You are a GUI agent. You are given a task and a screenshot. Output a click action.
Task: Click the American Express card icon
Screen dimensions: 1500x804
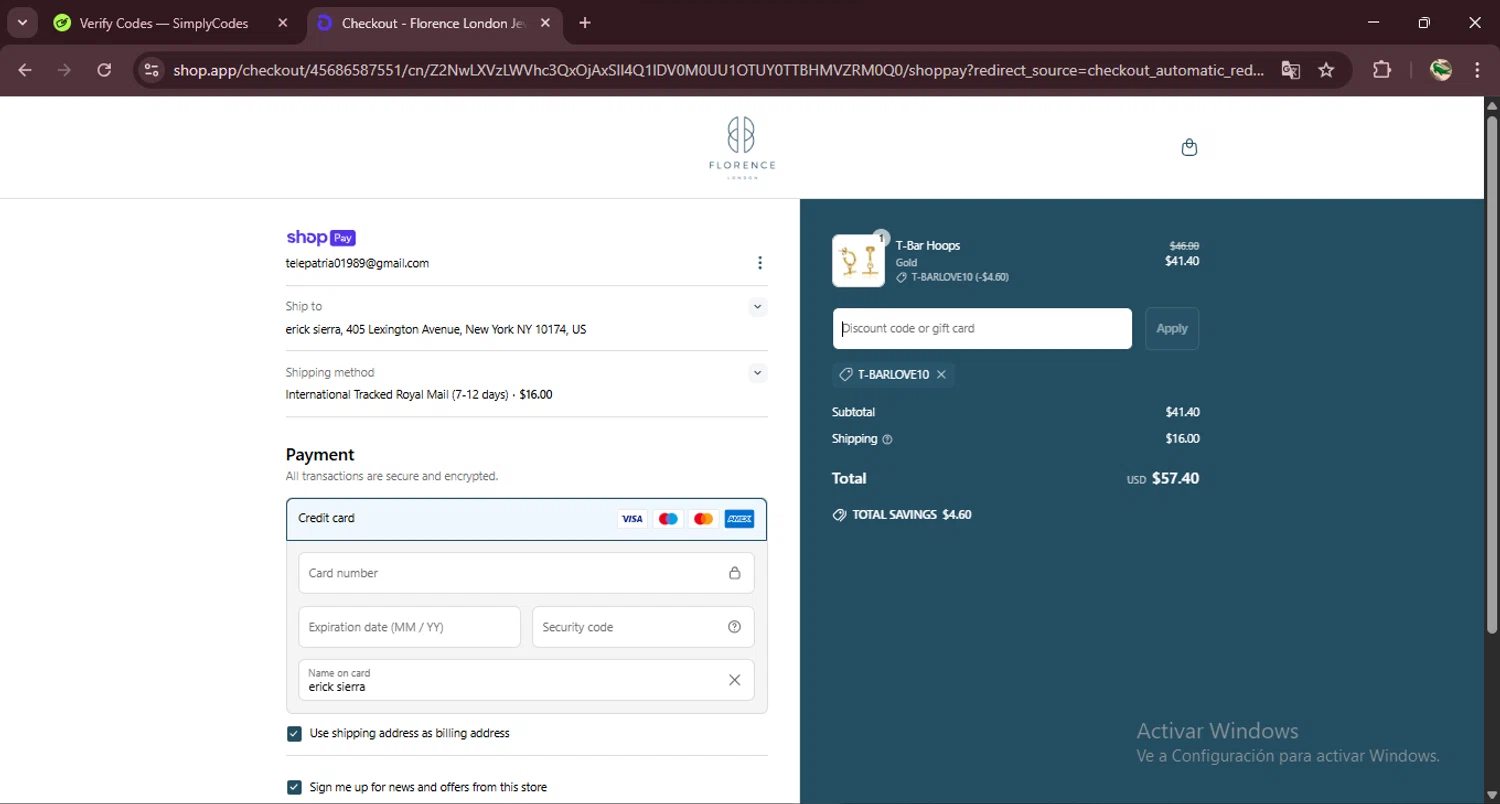click(739, 519)
